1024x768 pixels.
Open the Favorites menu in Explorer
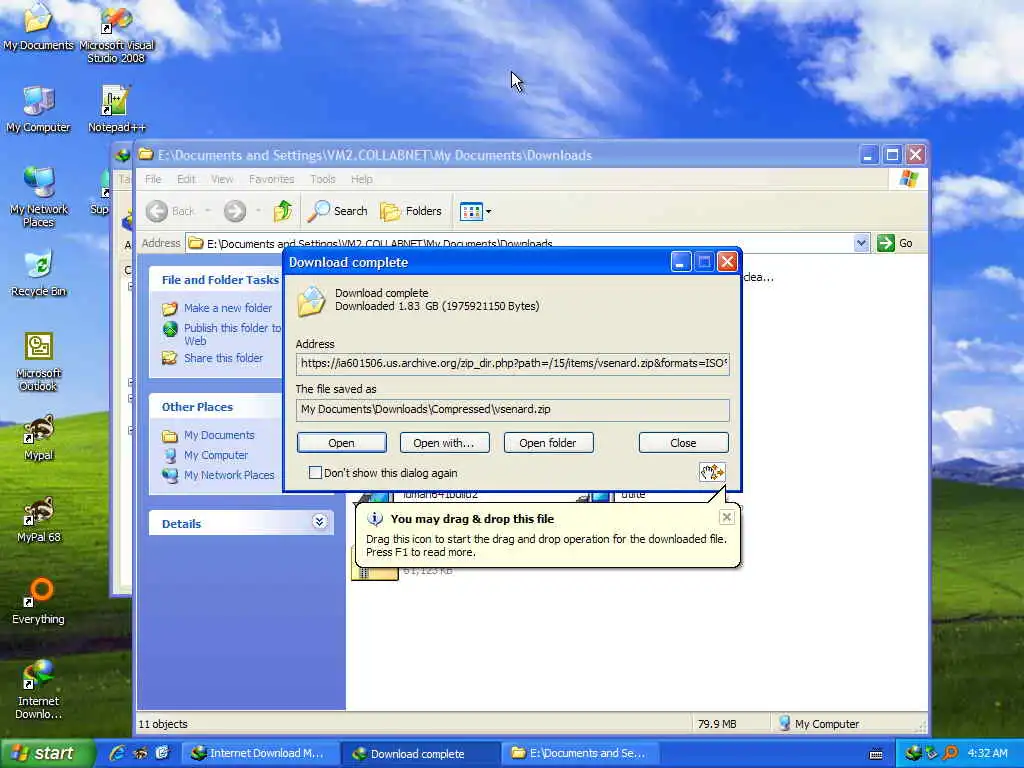pyautogui.click(x=272, y=179)
